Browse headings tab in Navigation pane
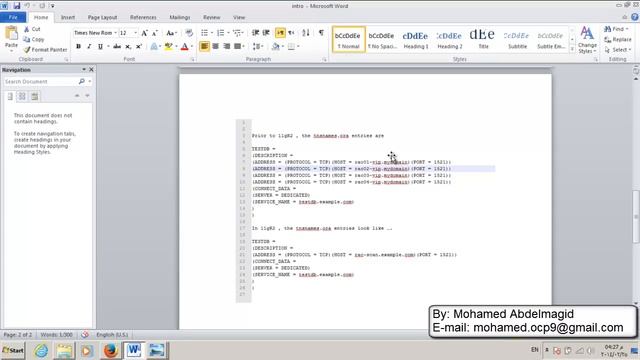This screenshot has height=360, width=640. [10, 96]
